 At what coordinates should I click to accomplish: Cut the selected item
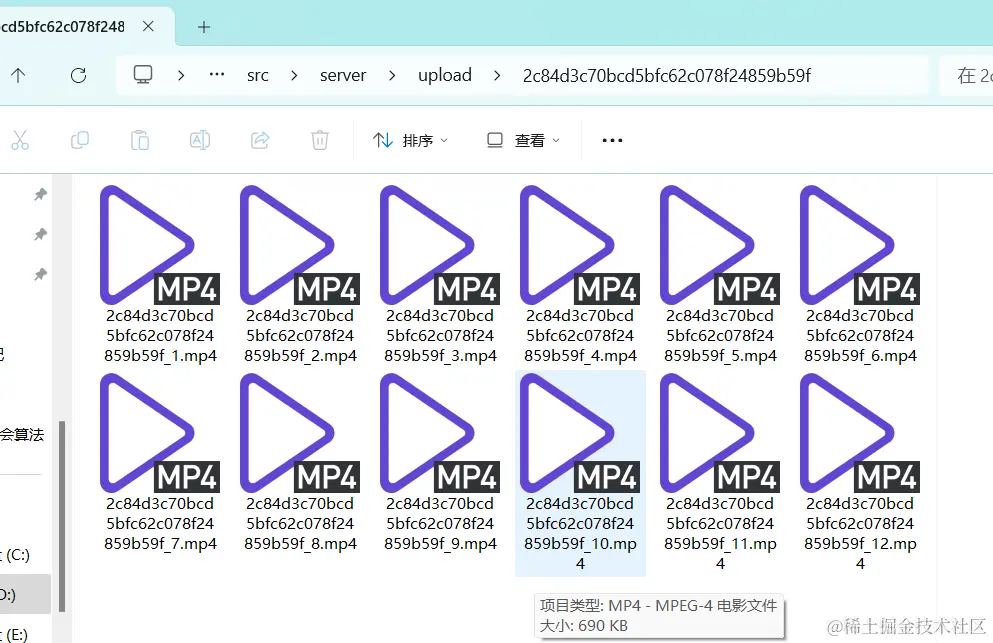tap(20, 140)
